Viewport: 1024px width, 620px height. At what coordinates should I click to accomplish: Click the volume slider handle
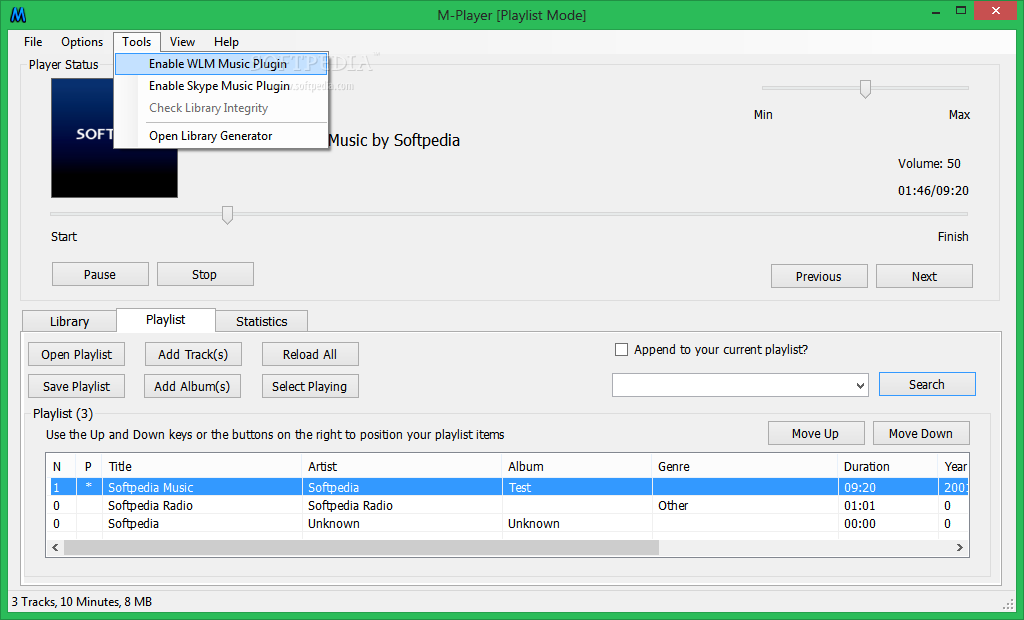point(865,88)
